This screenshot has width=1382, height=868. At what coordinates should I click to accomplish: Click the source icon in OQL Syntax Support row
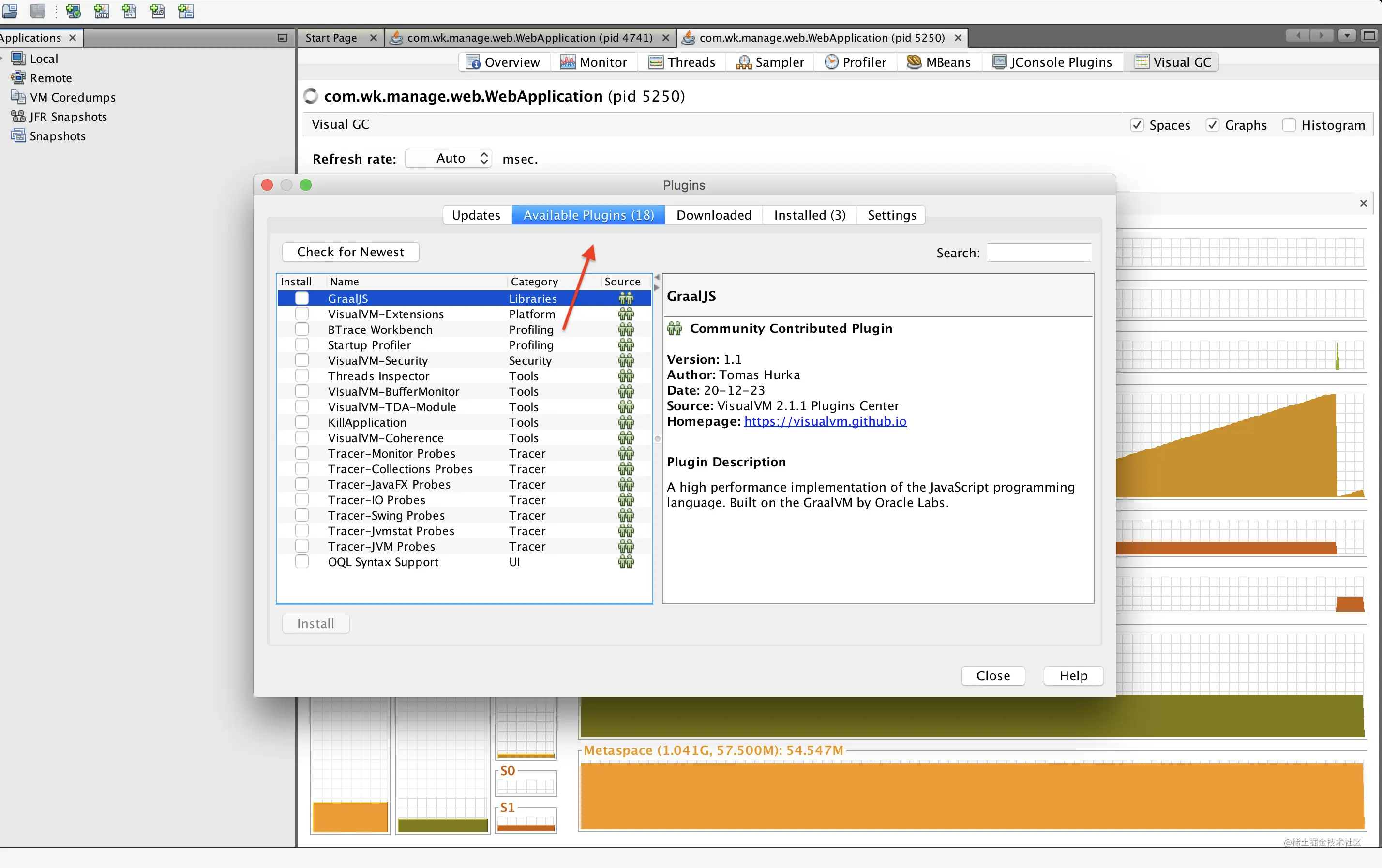(626, 562)
